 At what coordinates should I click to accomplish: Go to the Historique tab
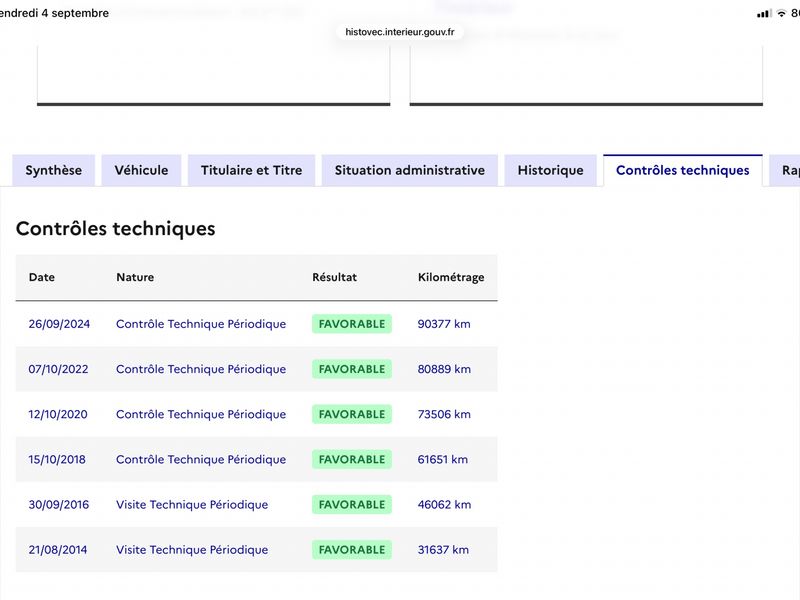tap(551, 170)
